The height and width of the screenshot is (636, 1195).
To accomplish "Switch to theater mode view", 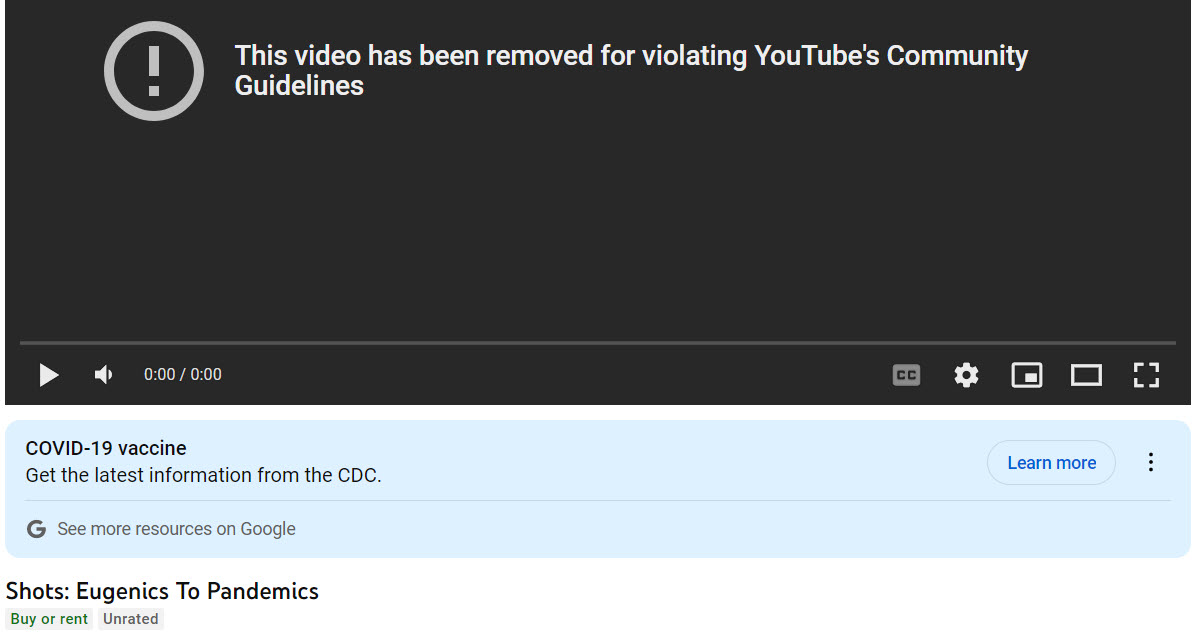I will click(x=1086, y=375).
